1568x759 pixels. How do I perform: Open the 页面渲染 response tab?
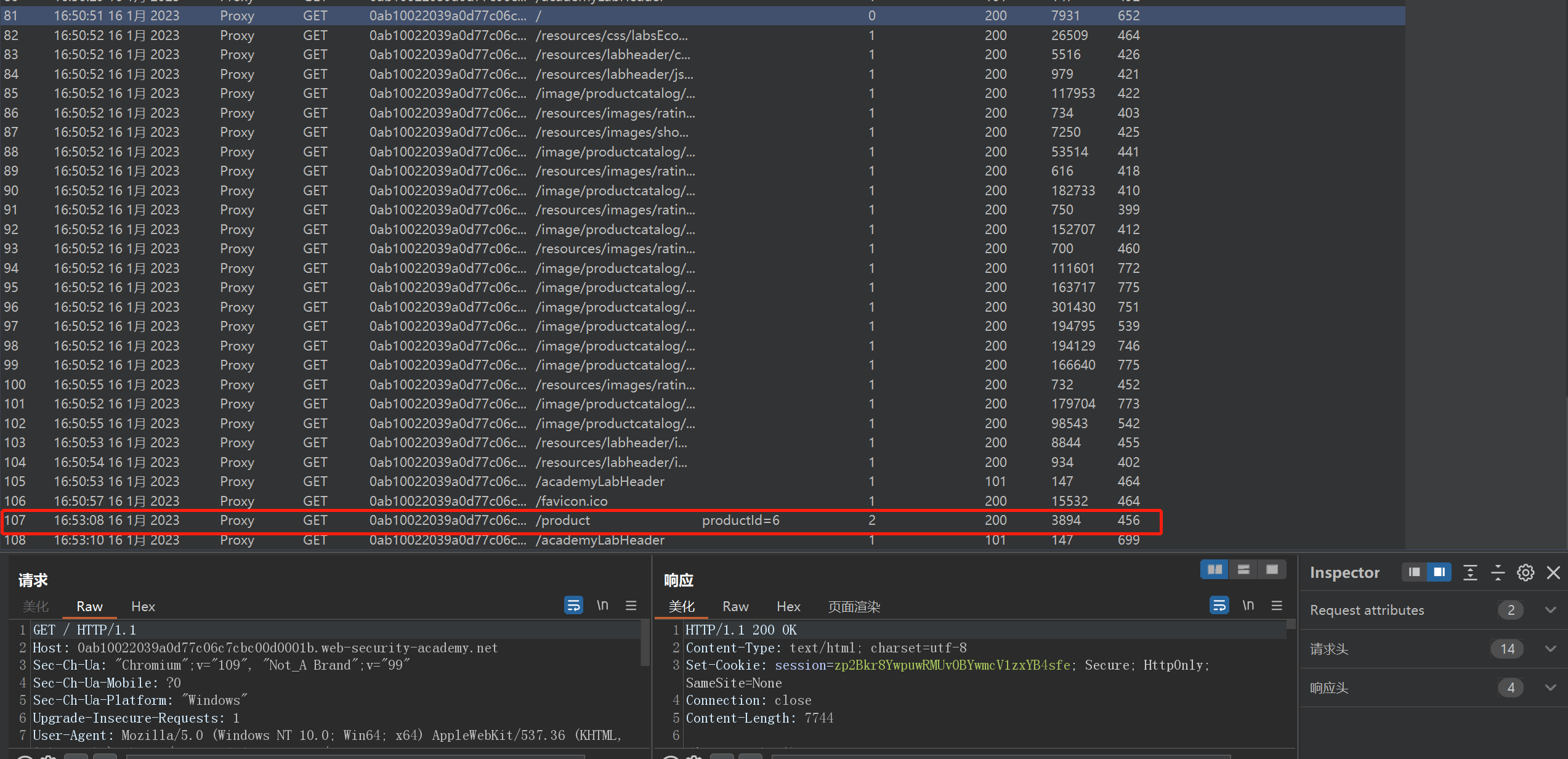[x=854, y=607]
